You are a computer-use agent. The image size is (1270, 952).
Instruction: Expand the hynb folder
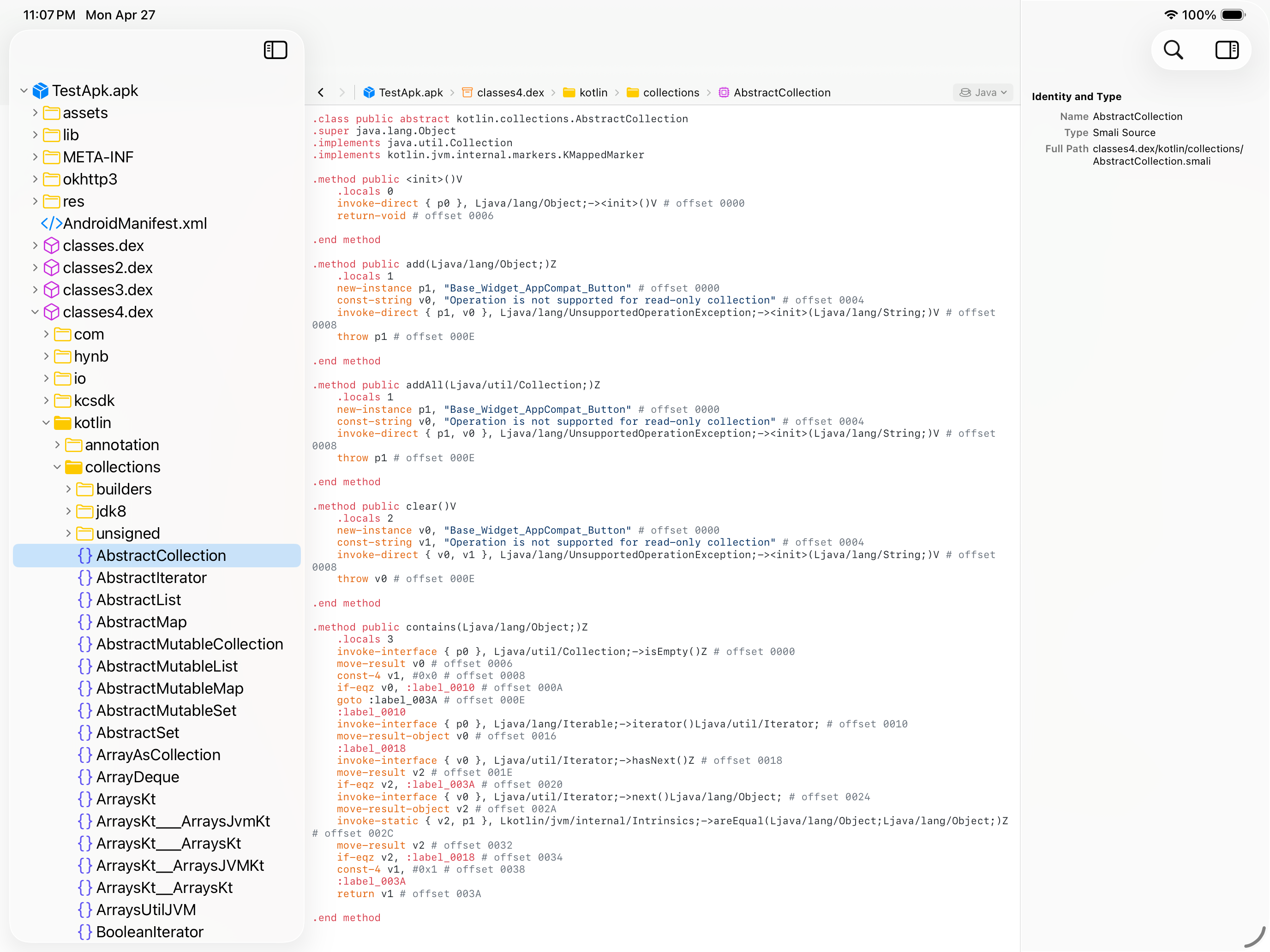click(x=46, y=357)
